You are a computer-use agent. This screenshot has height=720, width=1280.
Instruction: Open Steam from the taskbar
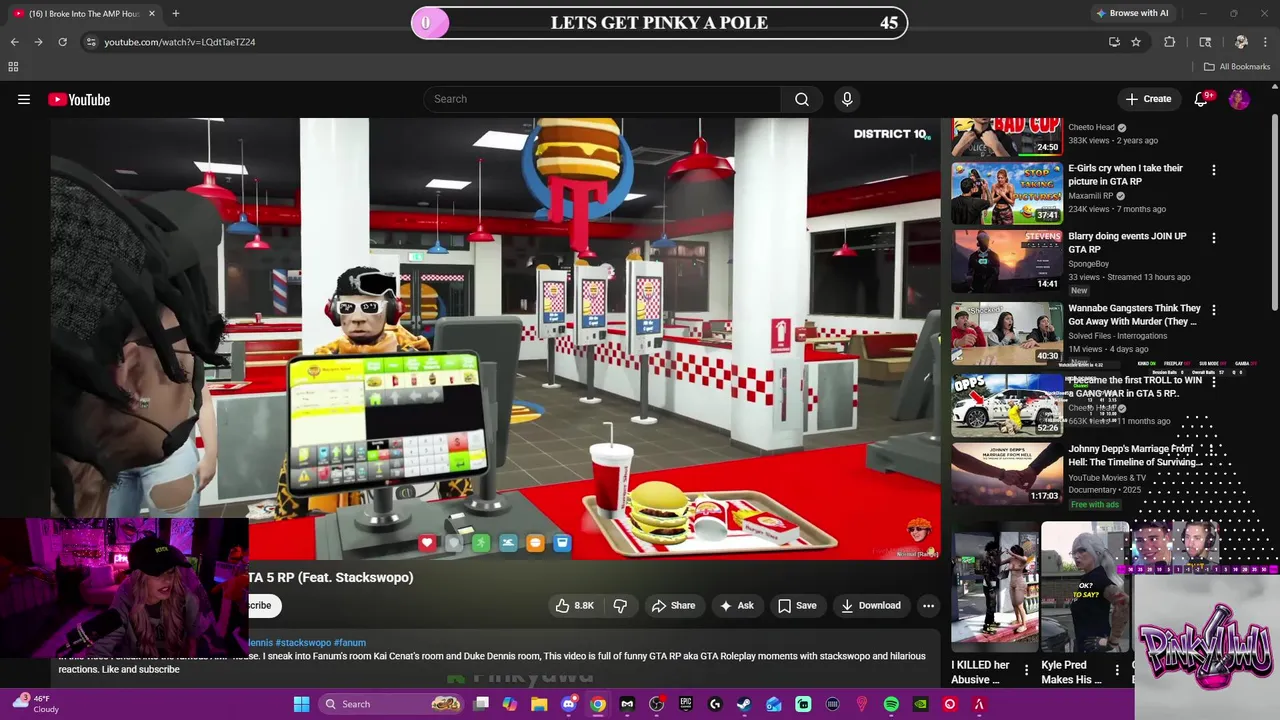(744, 704)
